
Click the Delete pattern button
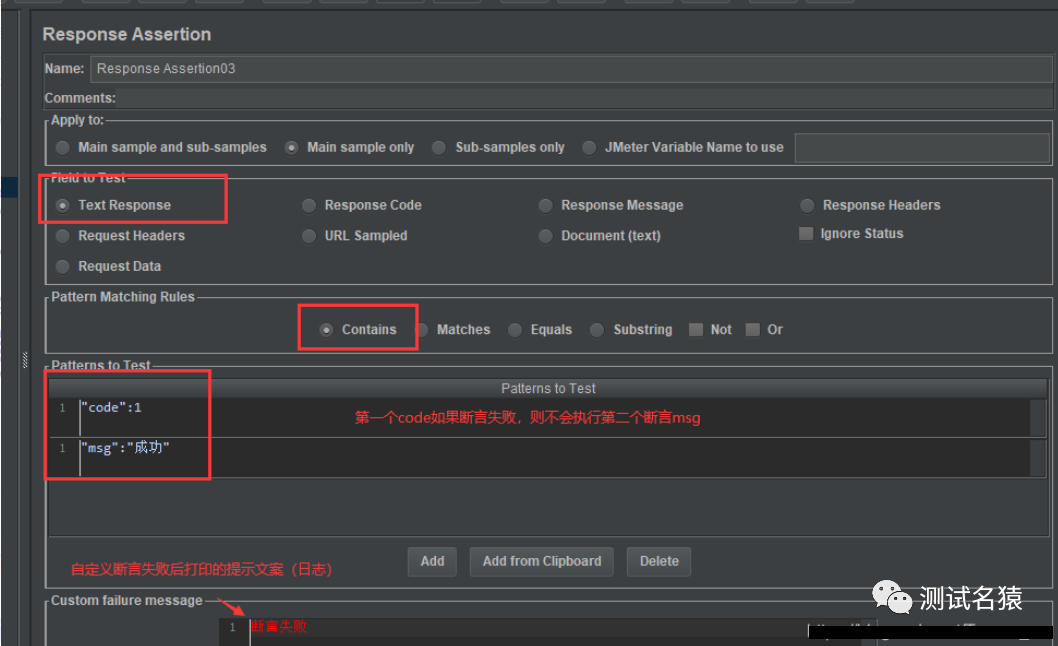coord(659,562)
